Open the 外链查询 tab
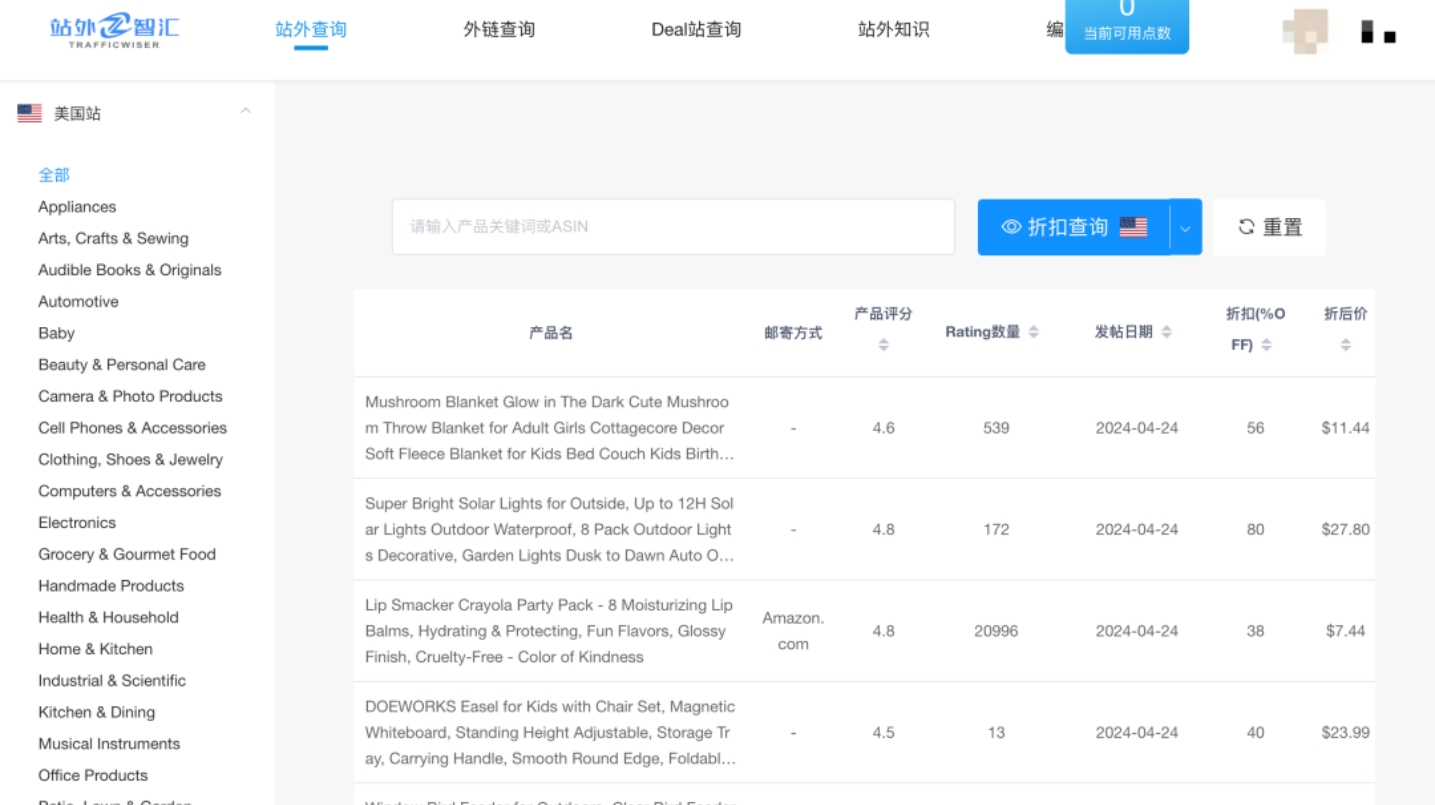Image resolution: width=1435 pixels, height=805 pixels. (x=499, y=30)
